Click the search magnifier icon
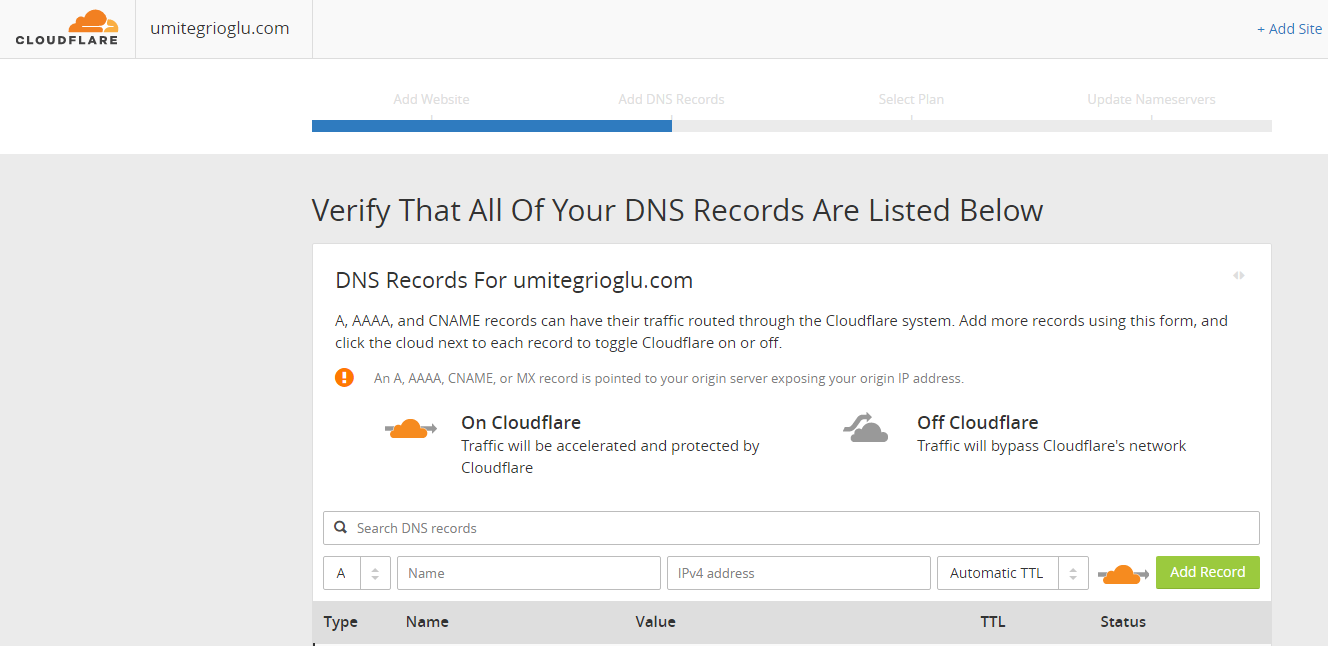This screenshot has width=1328, height=646. (x=341, y=527)
